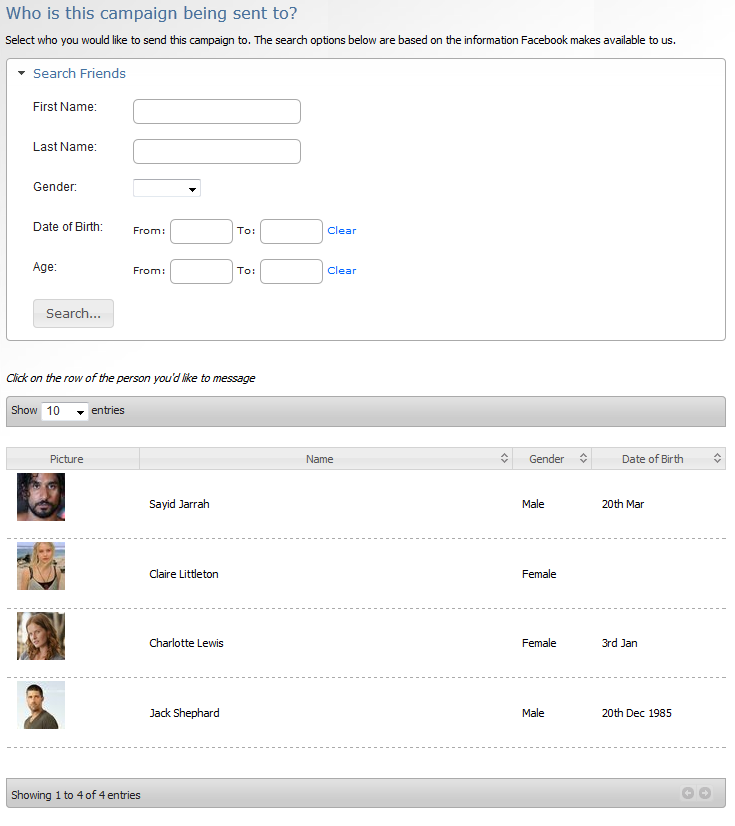
Task: Click the Showing 1 to 4 entries text
Action: [x=75, y=795]
